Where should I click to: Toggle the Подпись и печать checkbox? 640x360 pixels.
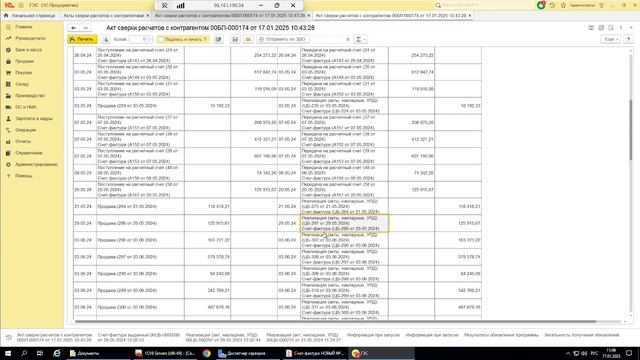161,39
